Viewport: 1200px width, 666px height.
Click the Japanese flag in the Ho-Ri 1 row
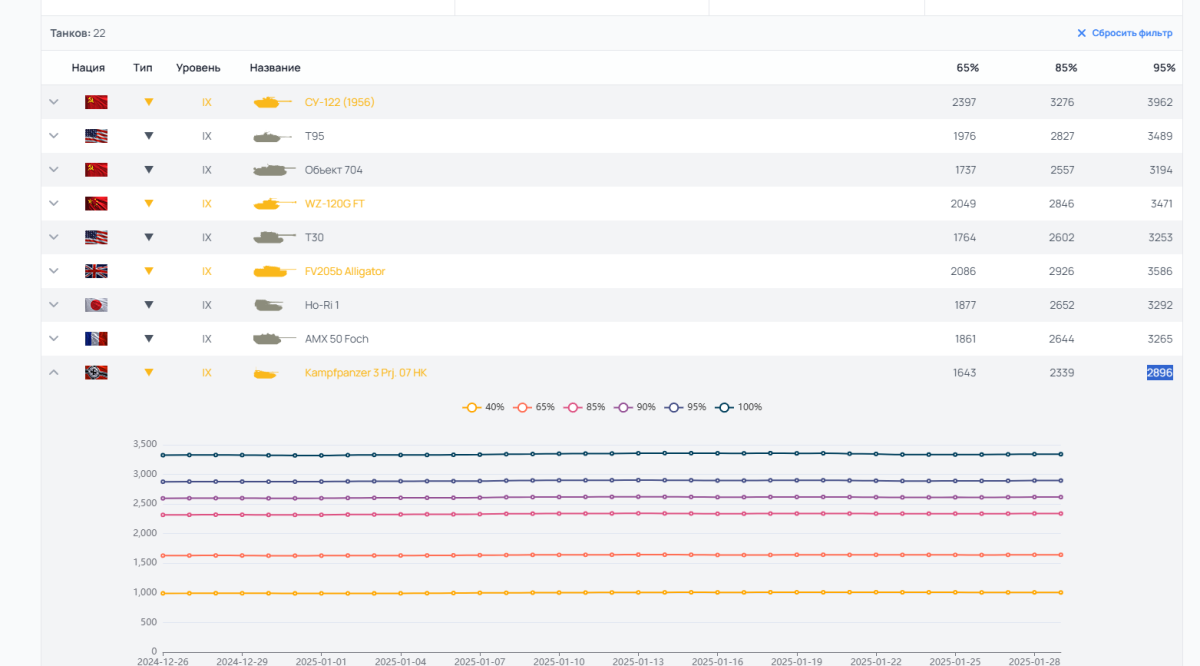[96, 305]
